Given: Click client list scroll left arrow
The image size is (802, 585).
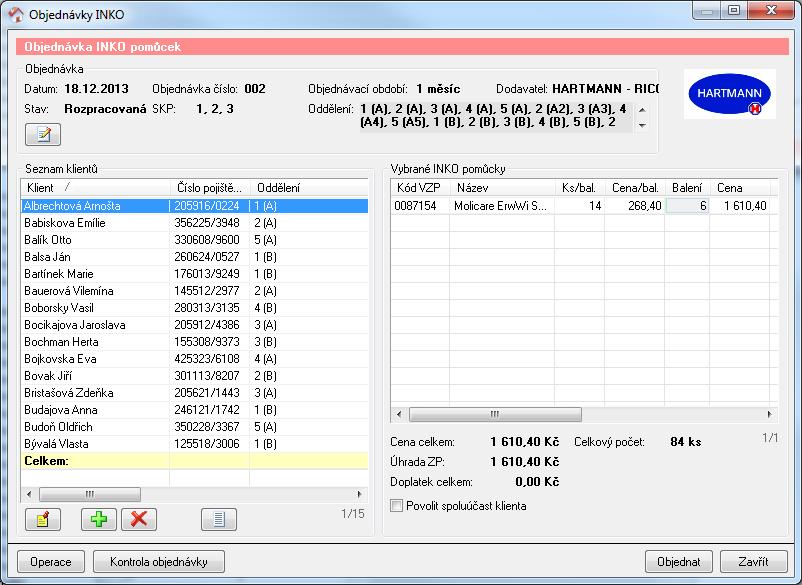Looking at the screenshot, I should click(x=29, y=494).
